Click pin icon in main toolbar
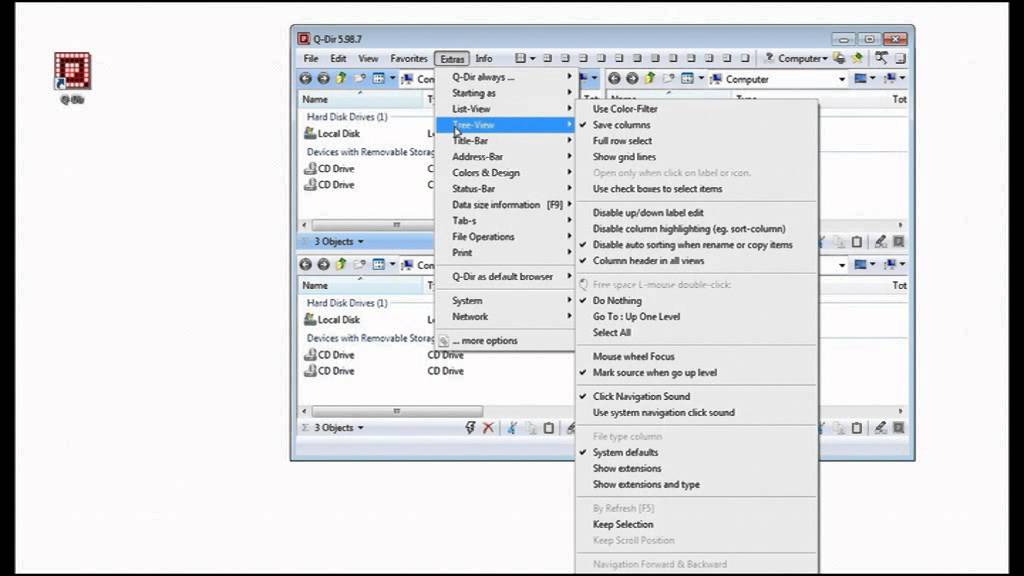 [x=857, y=58]
